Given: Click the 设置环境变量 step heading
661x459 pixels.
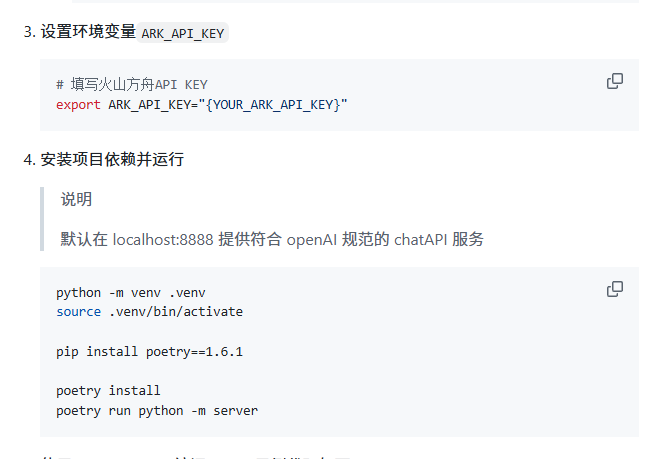Looking at the screenshot, I should (x=88, y=32).
